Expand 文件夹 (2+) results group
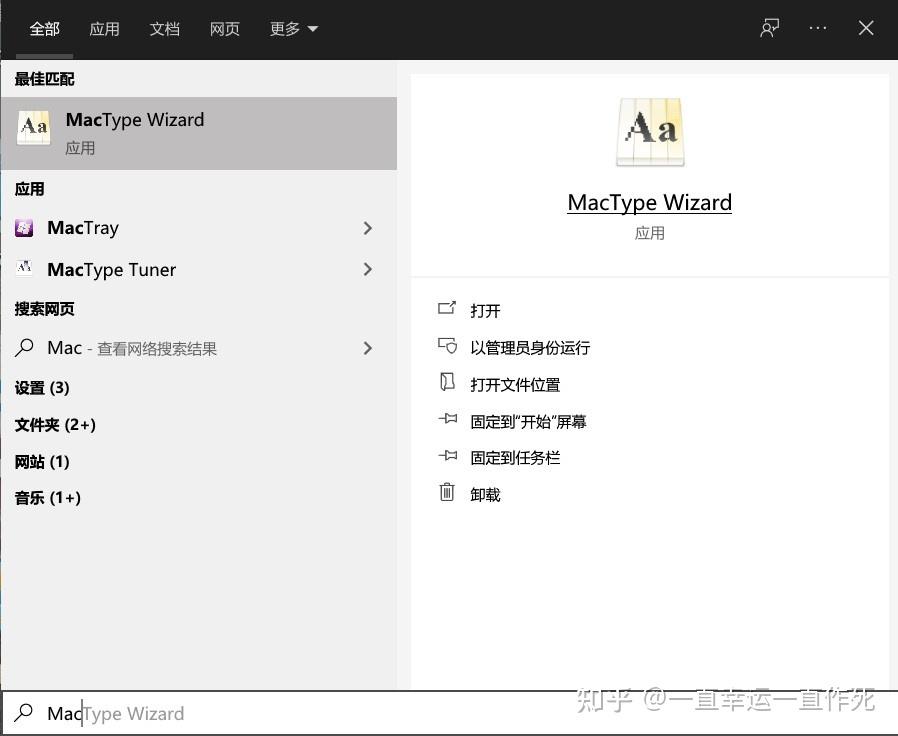Viewport: 898px width, 736px height. point(55,424)
